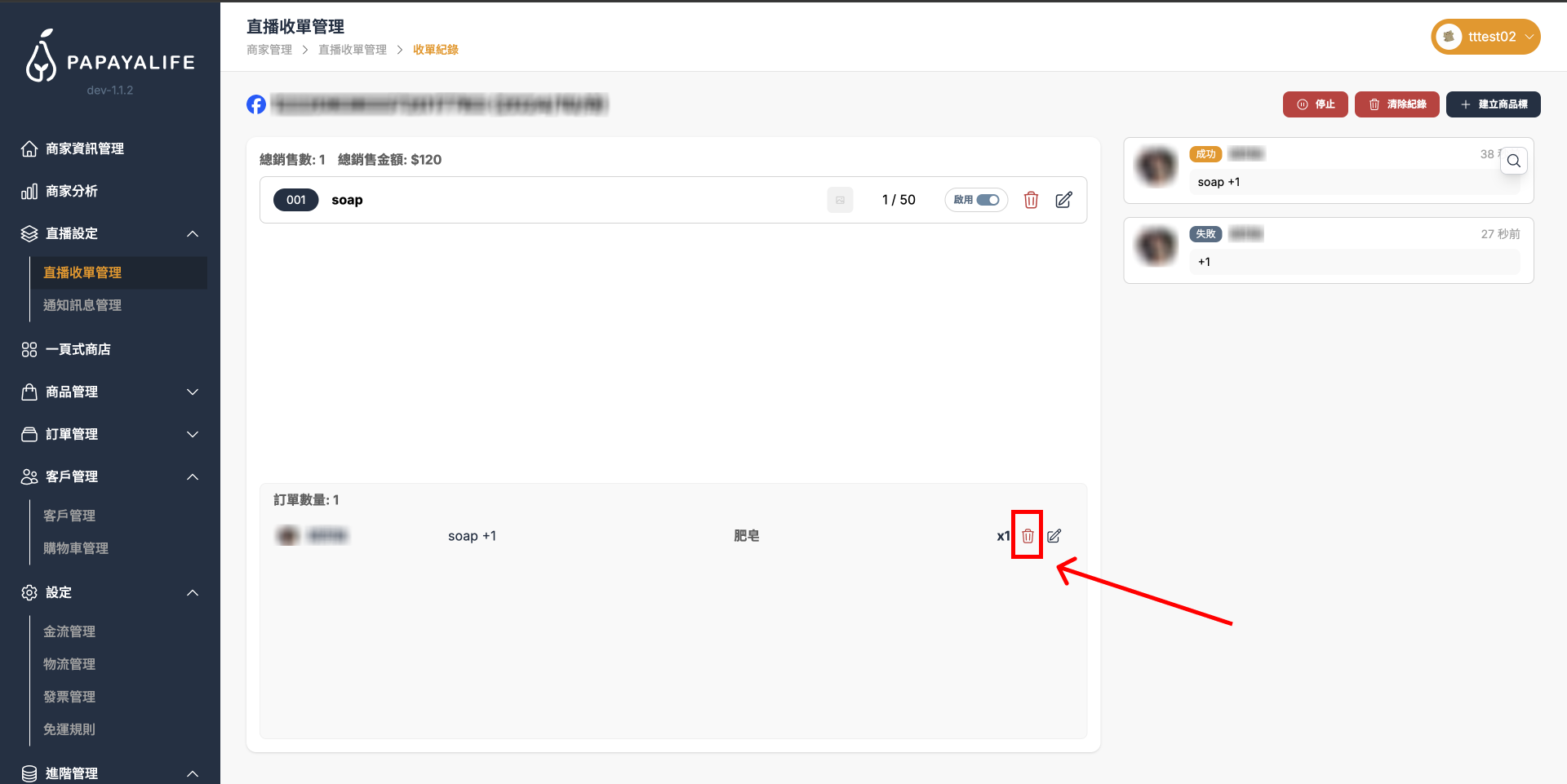Click the search magnifier icon

1514,161
